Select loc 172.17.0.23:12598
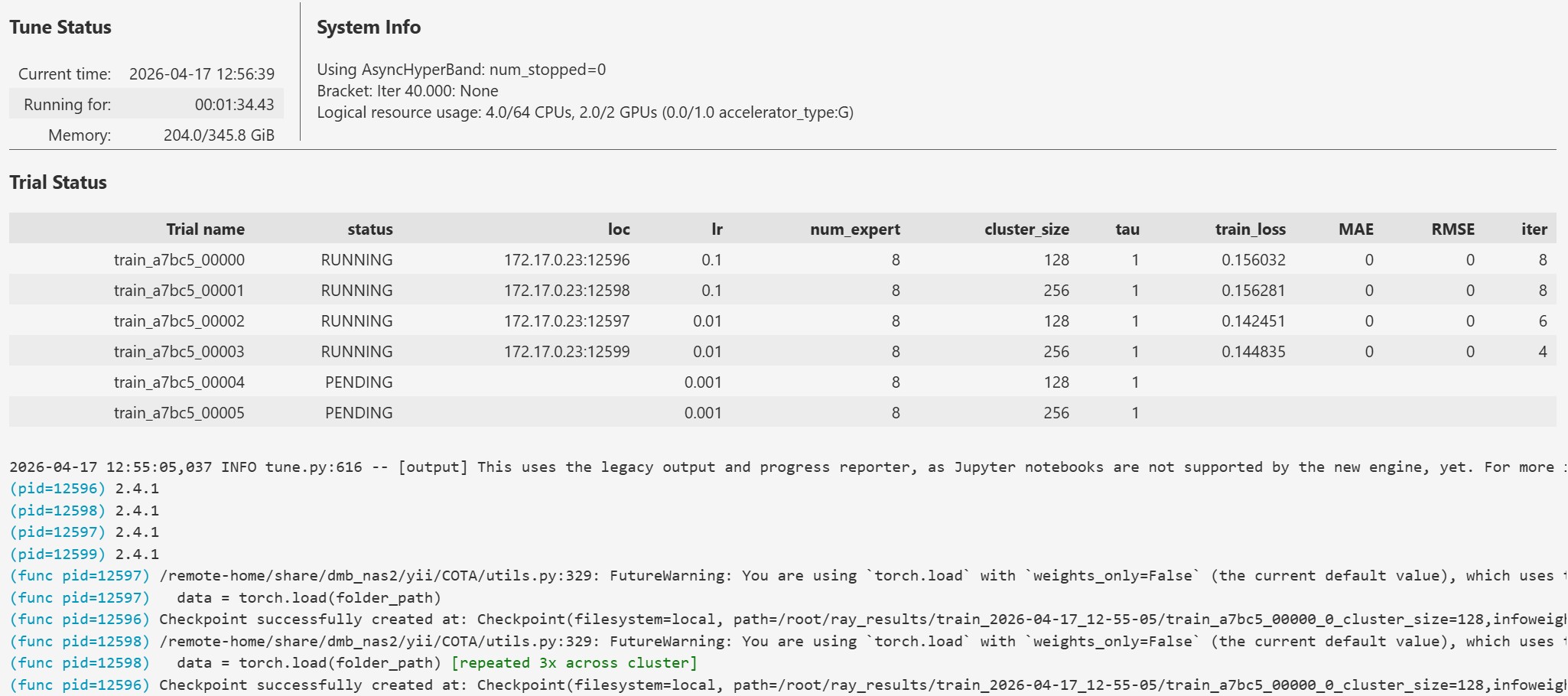Viewport: 1568px width, 696px height. (x=567, y=291)
